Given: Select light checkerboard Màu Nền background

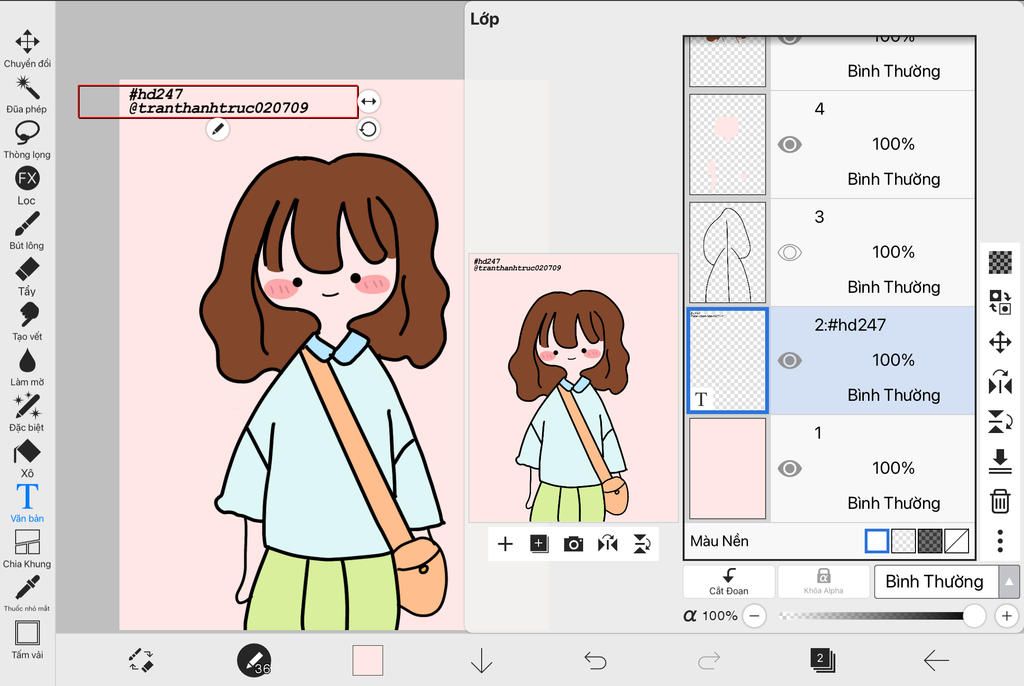Looking at the screenshot, I should click(x=903, y=541).
